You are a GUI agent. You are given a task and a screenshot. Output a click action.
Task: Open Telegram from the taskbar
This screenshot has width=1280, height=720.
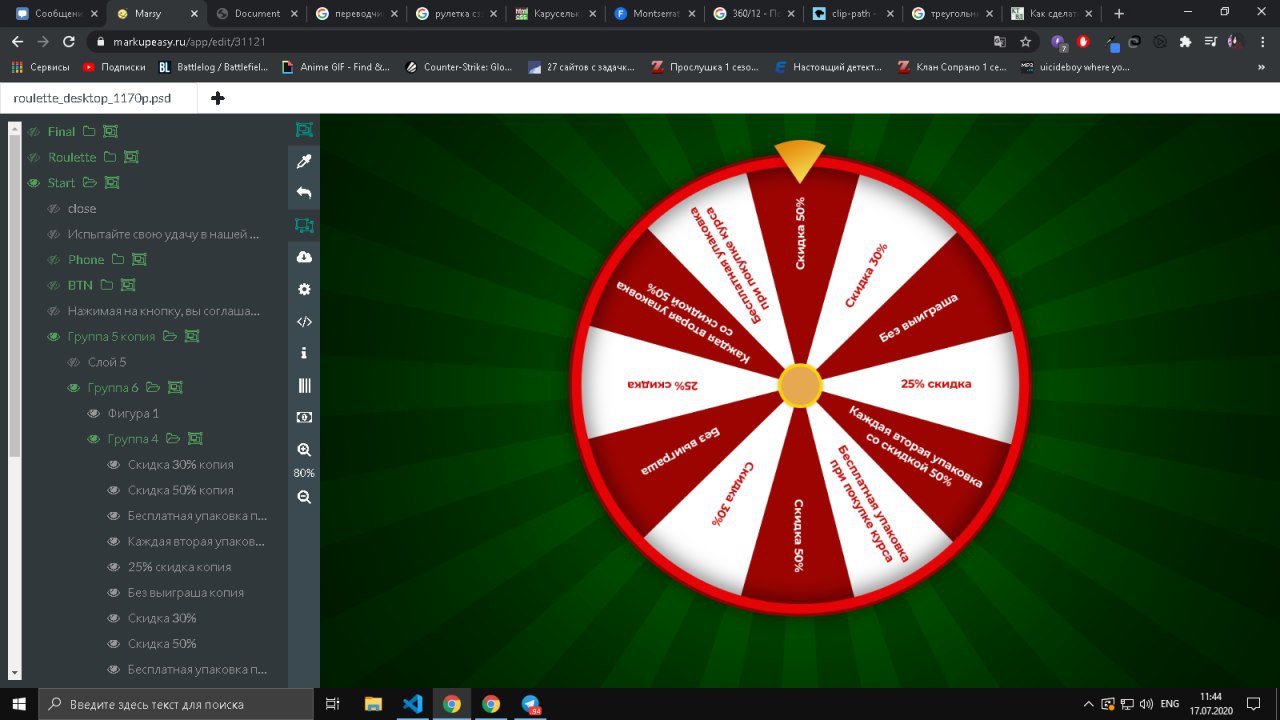coord(531,704)
